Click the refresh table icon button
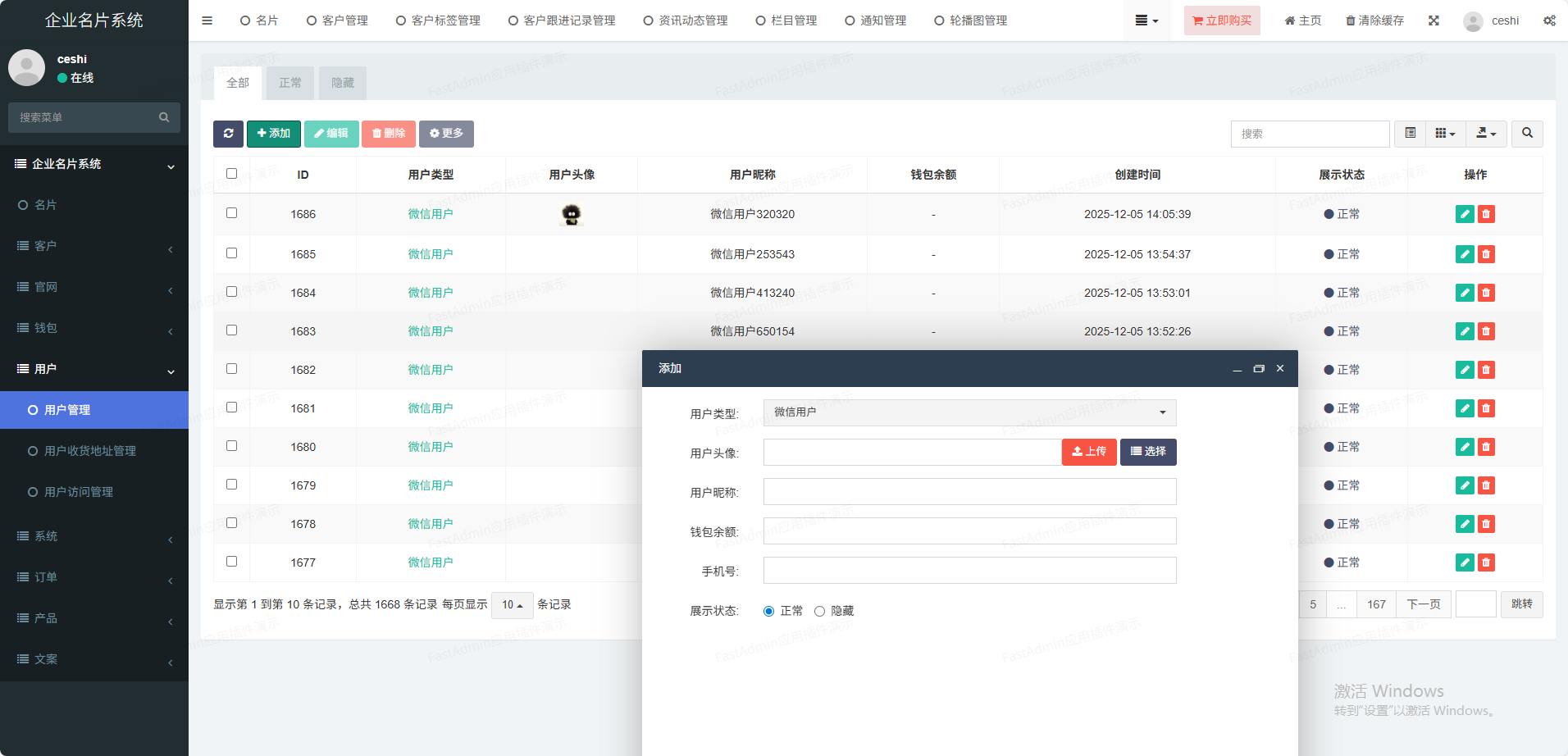The width and height of the screenshot is (1568, 756). coord(228,134)
